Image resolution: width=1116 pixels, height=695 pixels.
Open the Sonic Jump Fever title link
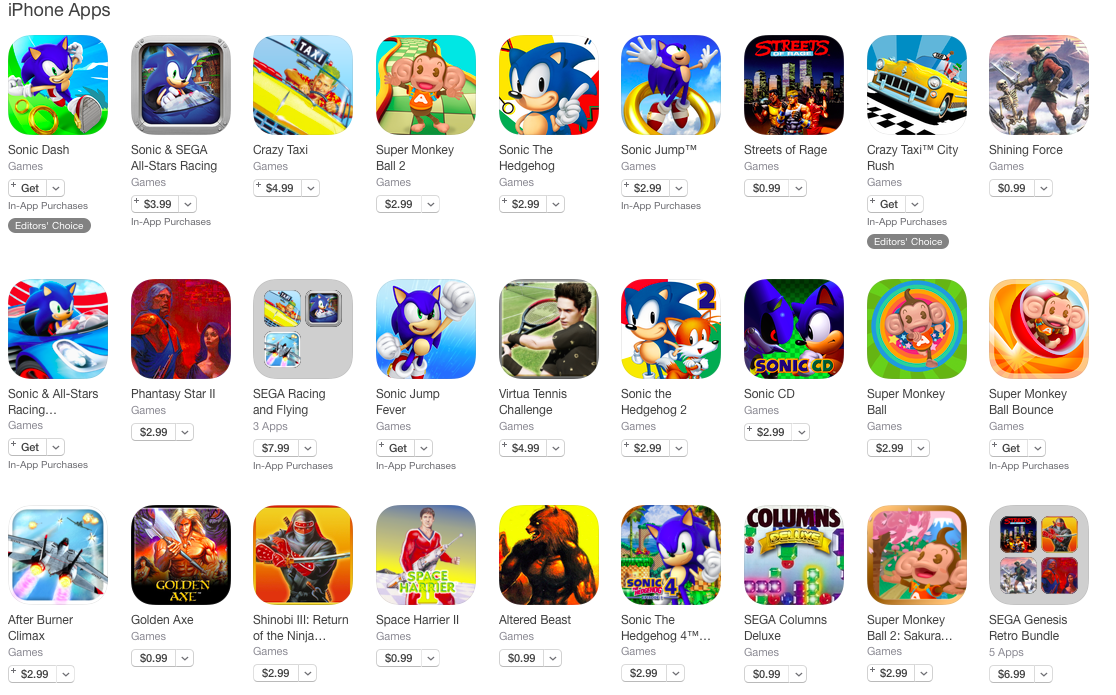(x=408, y=402)
